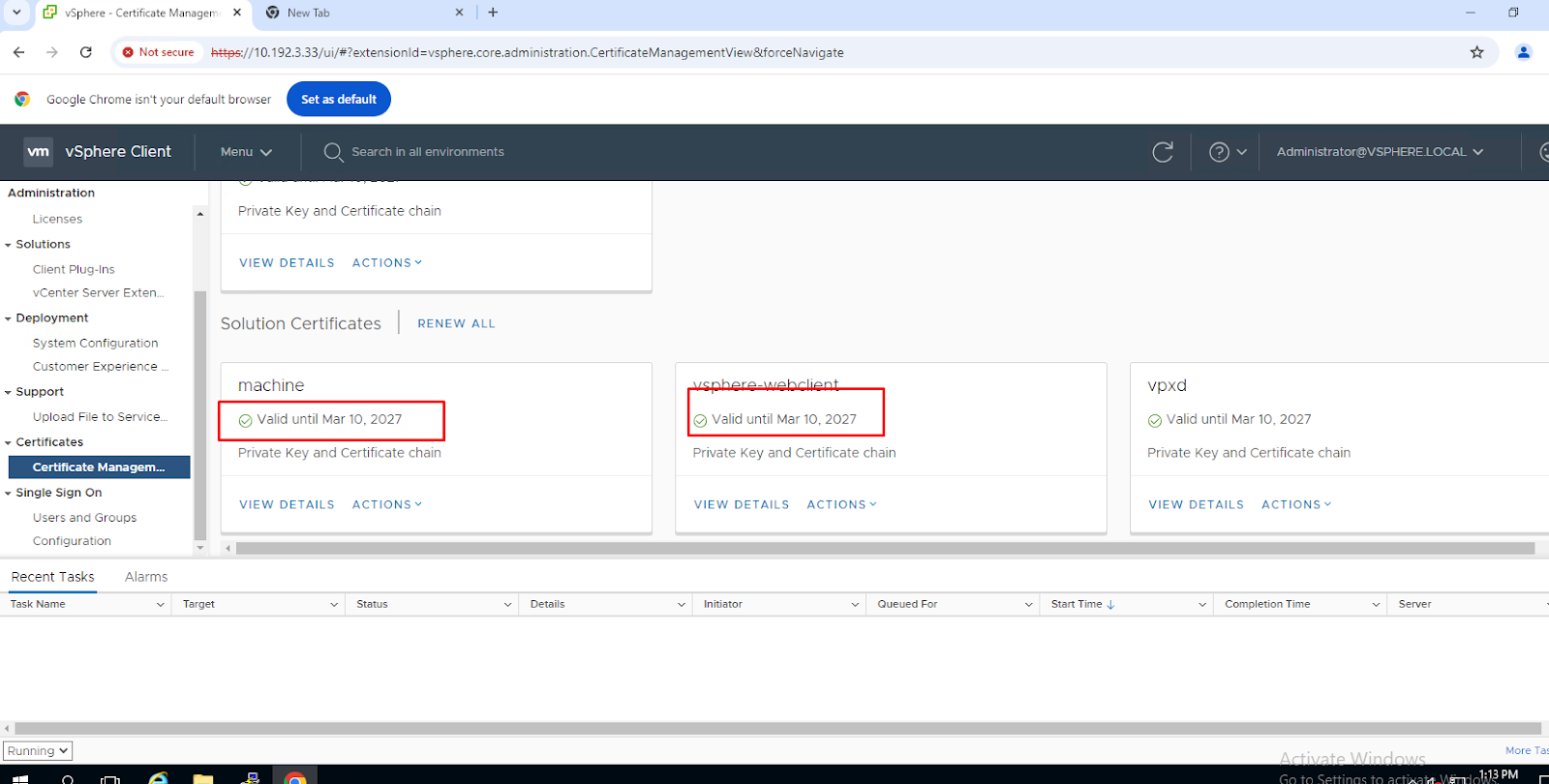Expand the help dropdown chevron

click(x=1241, y=152)
